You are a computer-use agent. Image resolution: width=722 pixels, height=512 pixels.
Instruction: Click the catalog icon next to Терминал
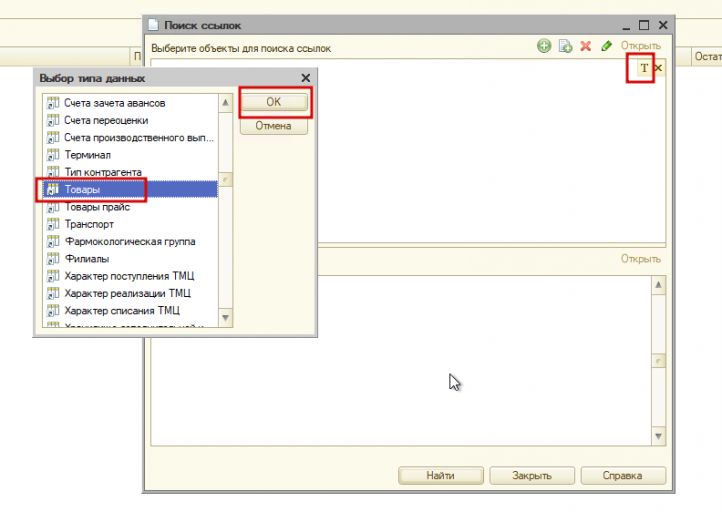(53, 155)
